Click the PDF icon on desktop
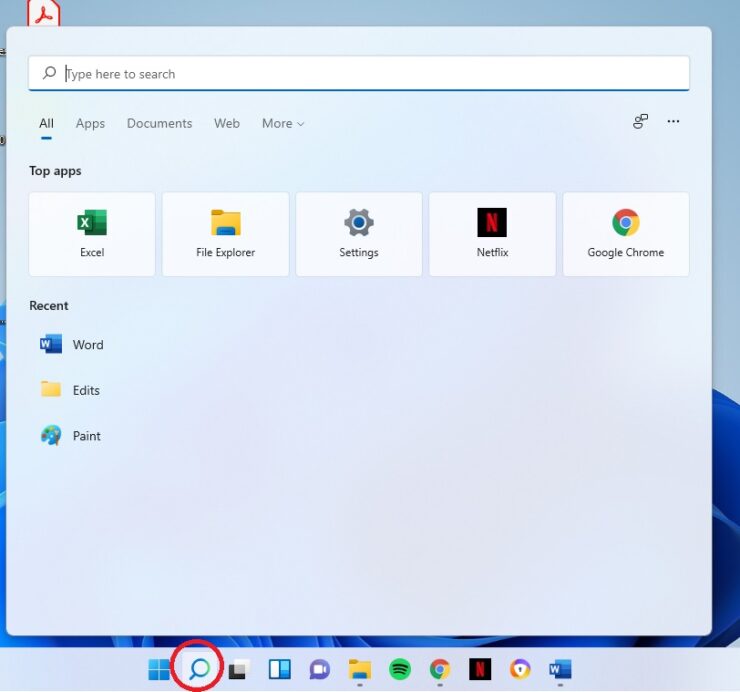 43,13
